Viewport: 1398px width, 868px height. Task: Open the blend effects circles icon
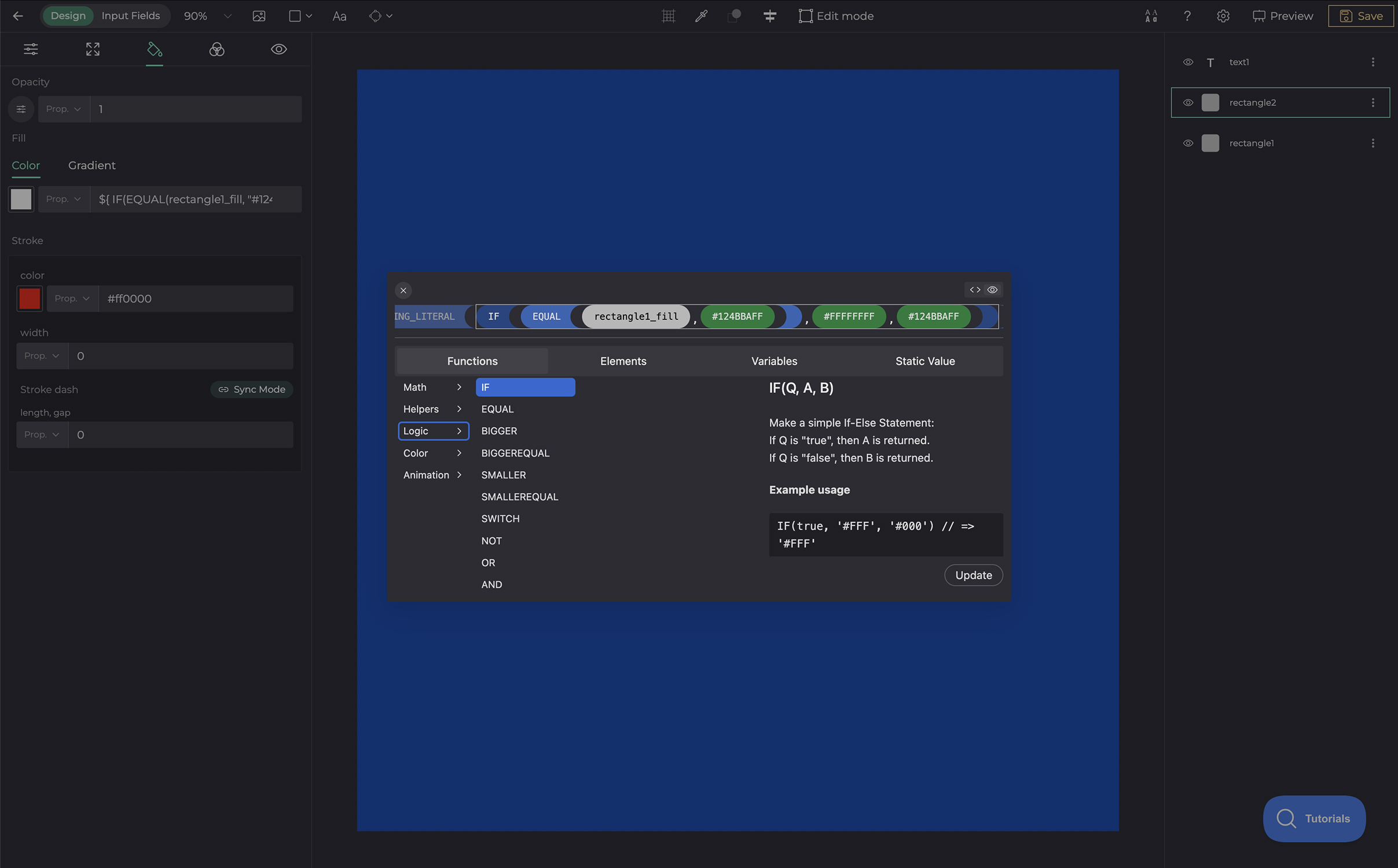[x=217, y=49]
